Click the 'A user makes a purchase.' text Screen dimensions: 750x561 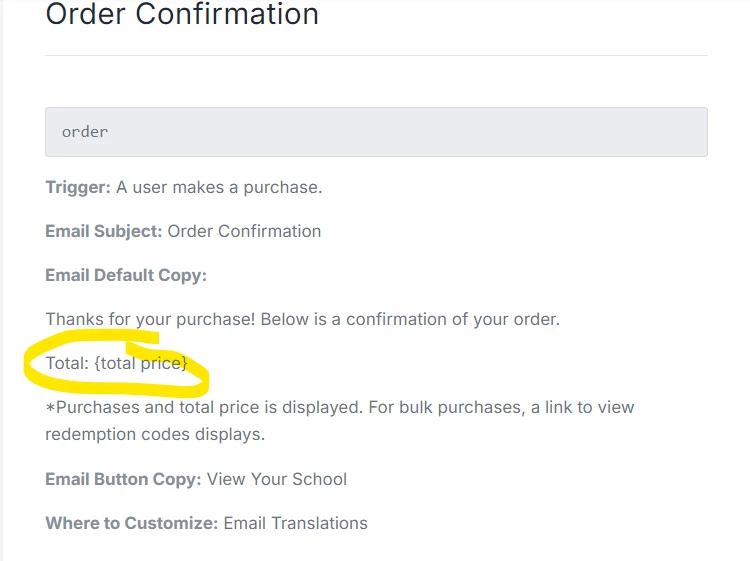(x=219, y=187)
